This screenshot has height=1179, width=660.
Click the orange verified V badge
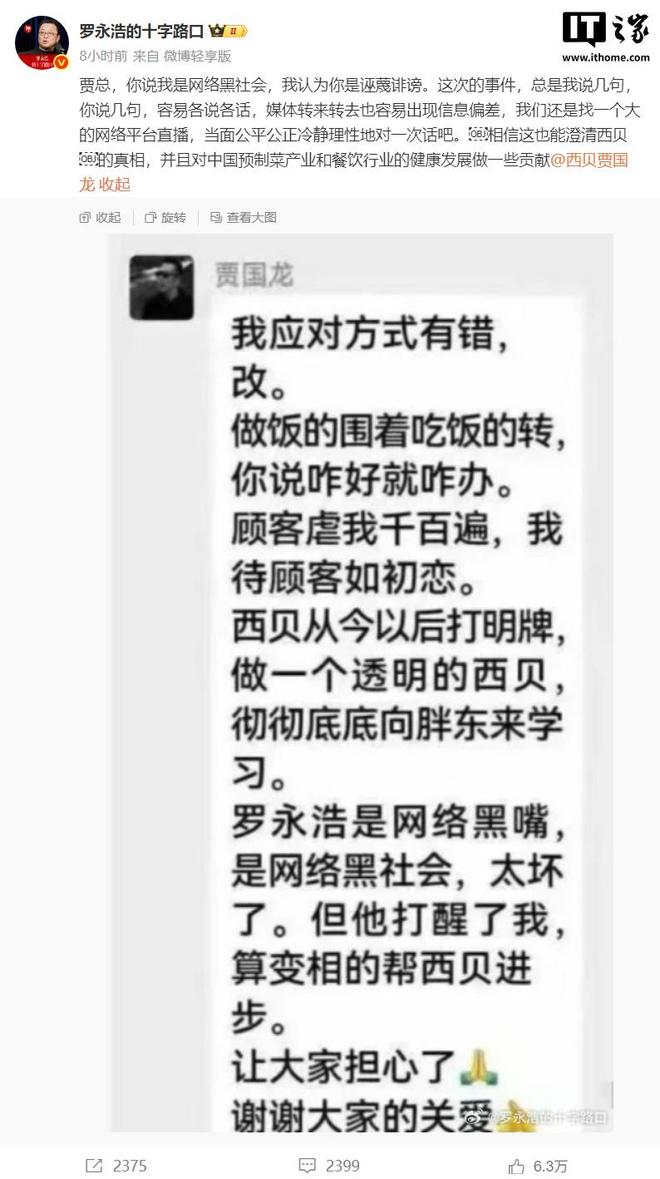tap(61, 62)
